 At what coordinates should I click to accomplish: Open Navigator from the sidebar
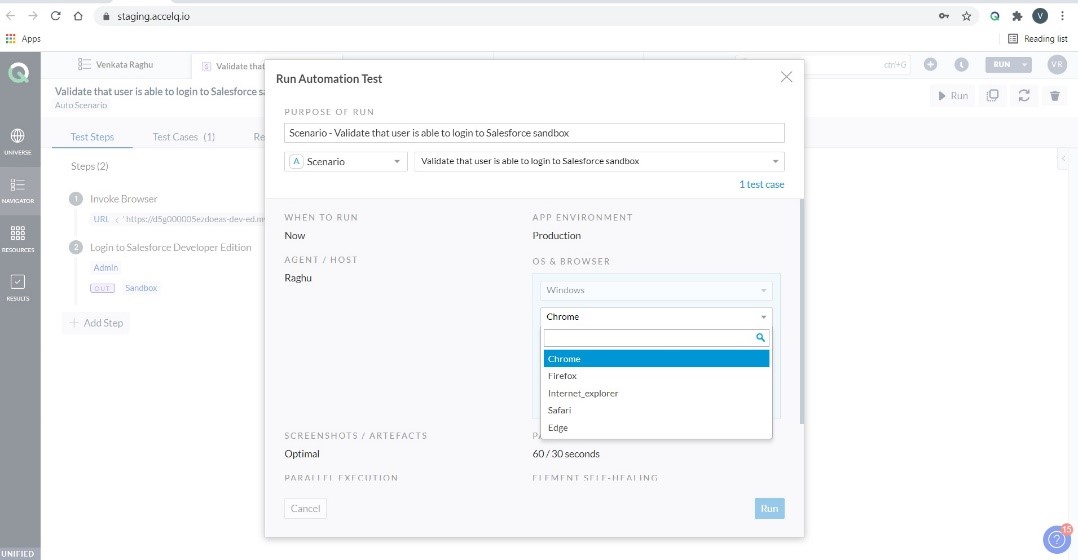pos(18,190)
